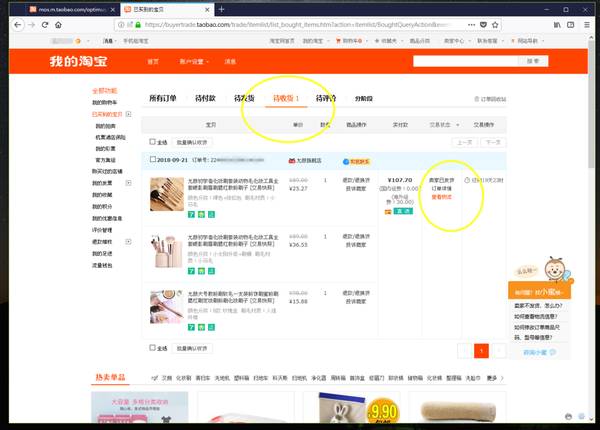Switch to the 所有订单 tab
600x430 pixels.
pyautogui.click(x=163, y=99)
